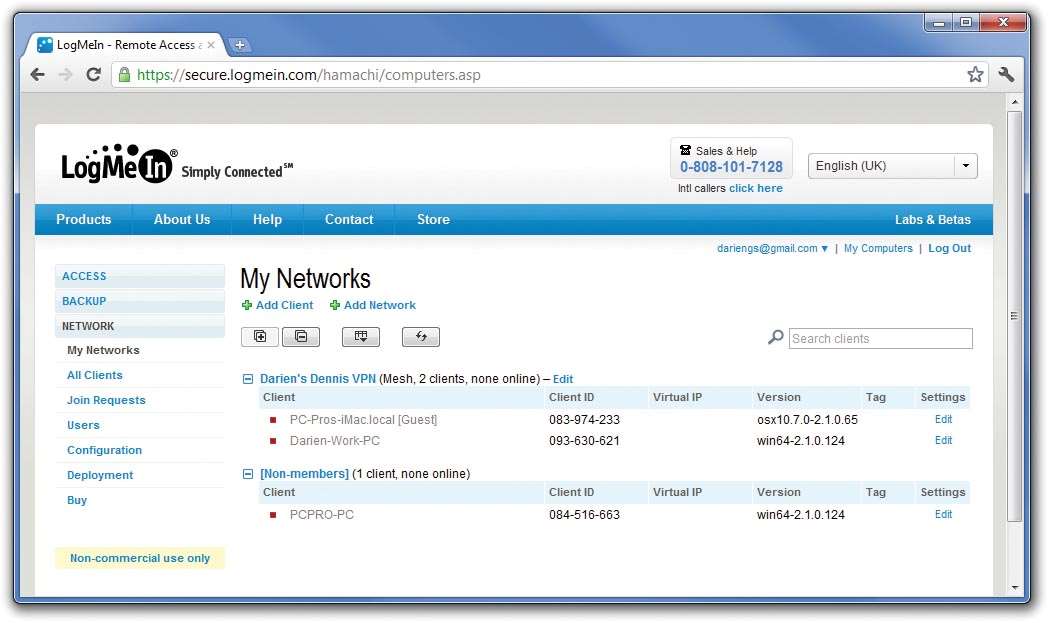Click the LogMeIn logo

coord(119,165)
